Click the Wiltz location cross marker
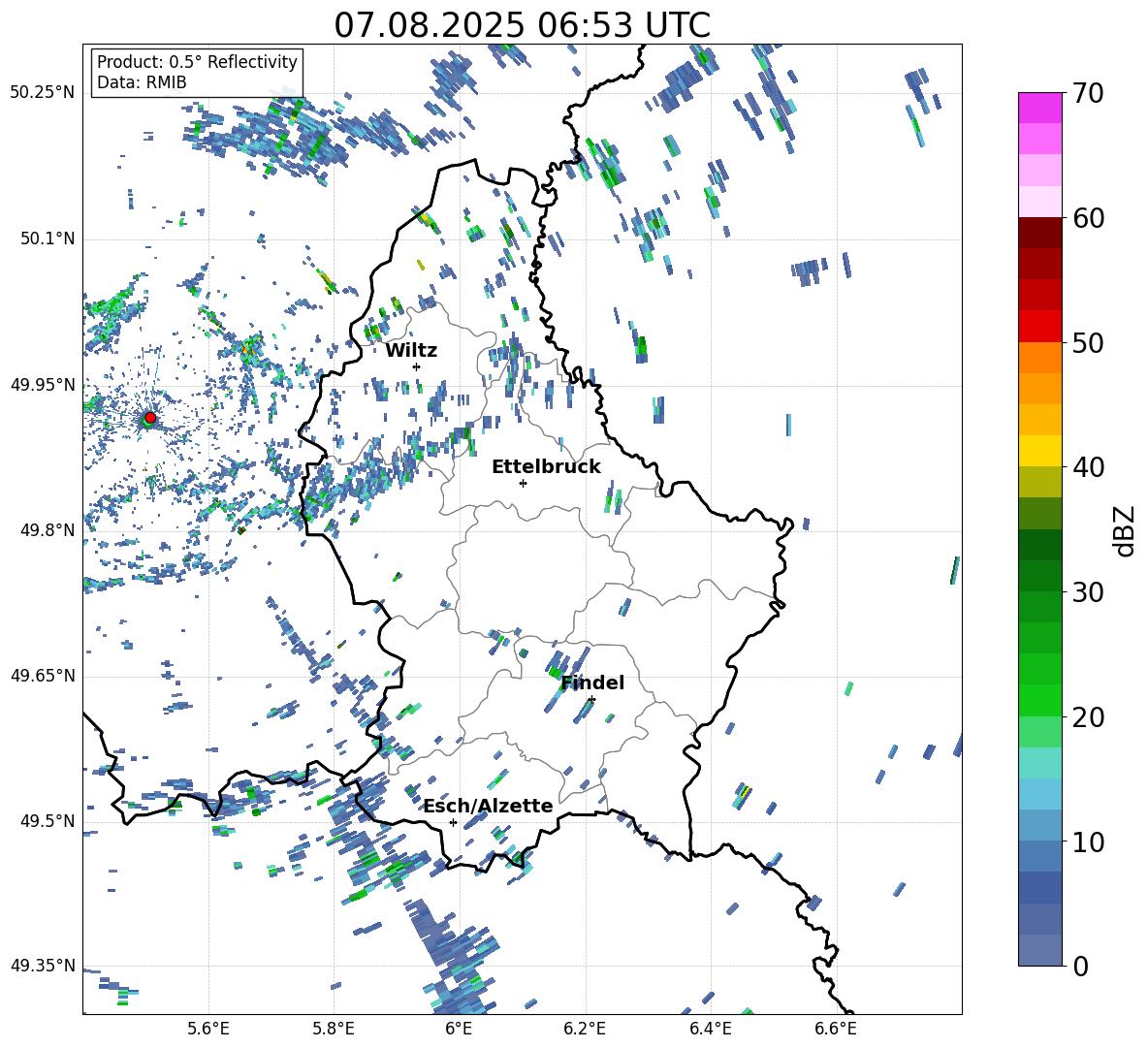The image size is (1148, 1048). [x=417, y=366]
